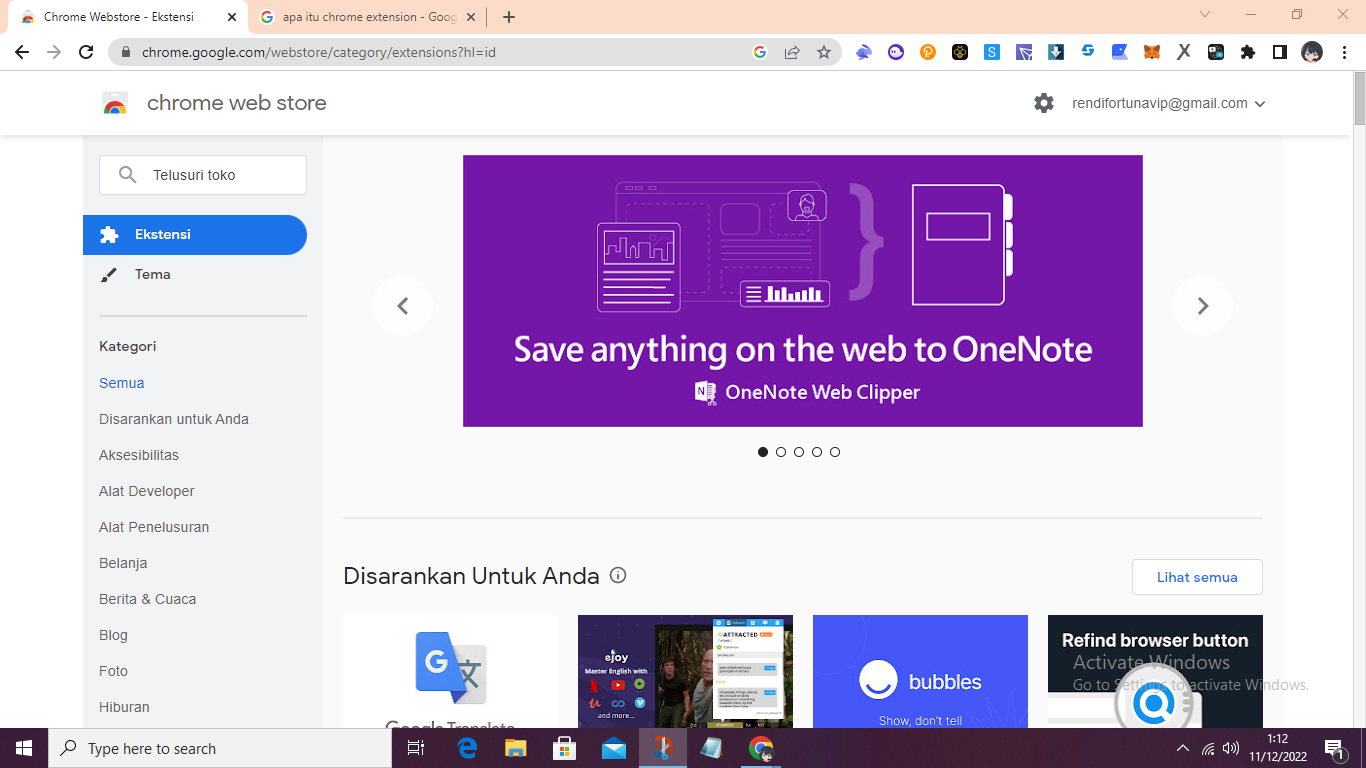Open File Explorer from taskbar
Viewport: 1366px width, 768px height.
point(516,748)
